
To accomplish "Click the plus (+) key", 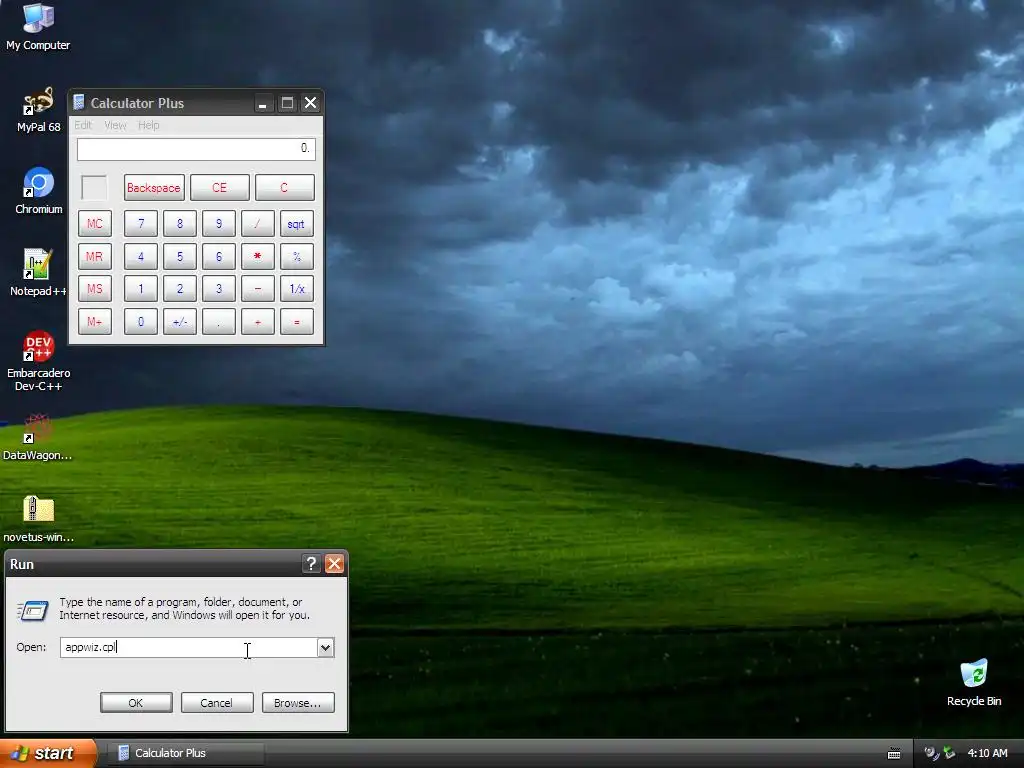I will 257,321.
